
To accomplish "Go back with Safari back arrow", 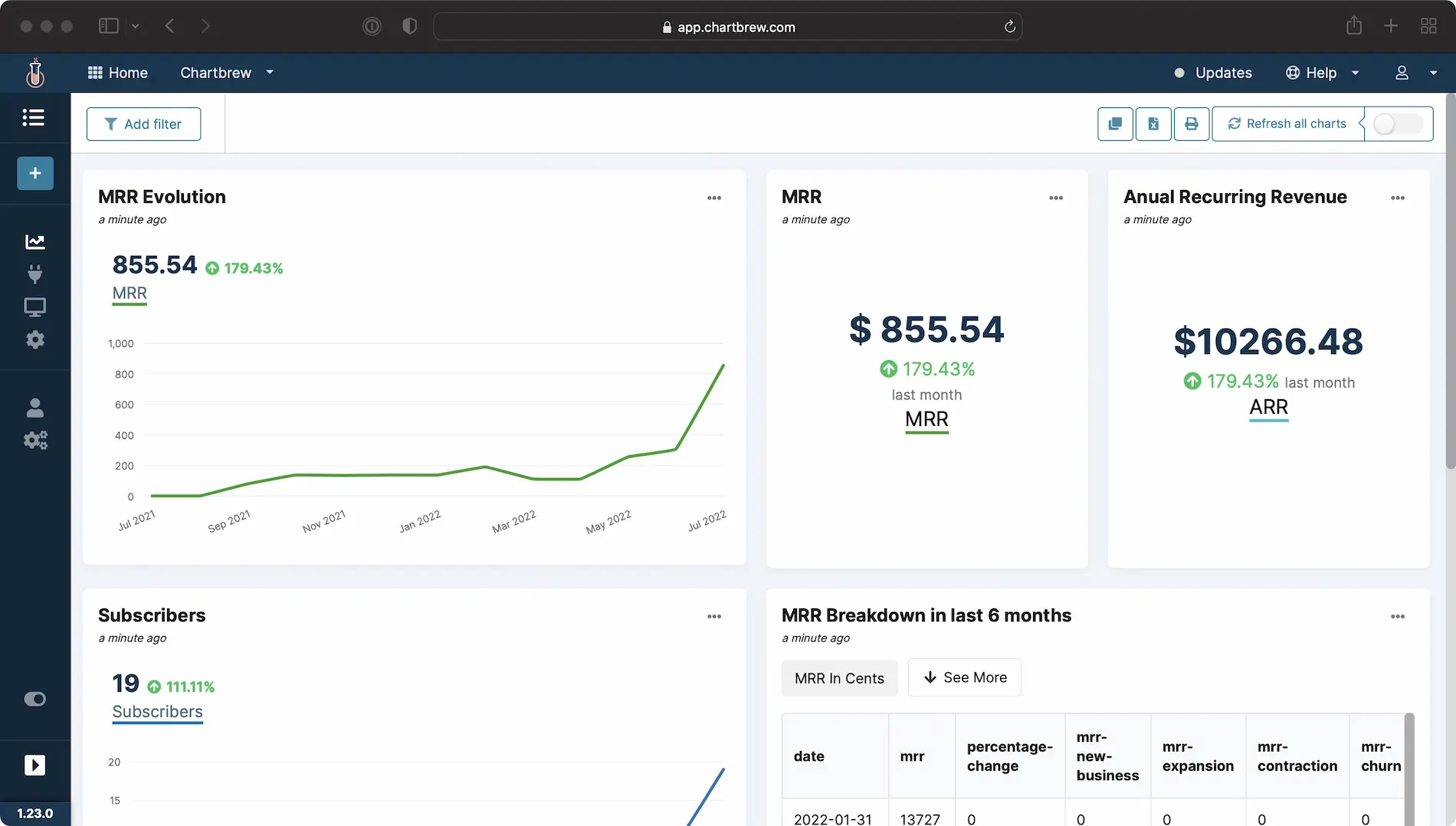I will (x=169, y=26).
